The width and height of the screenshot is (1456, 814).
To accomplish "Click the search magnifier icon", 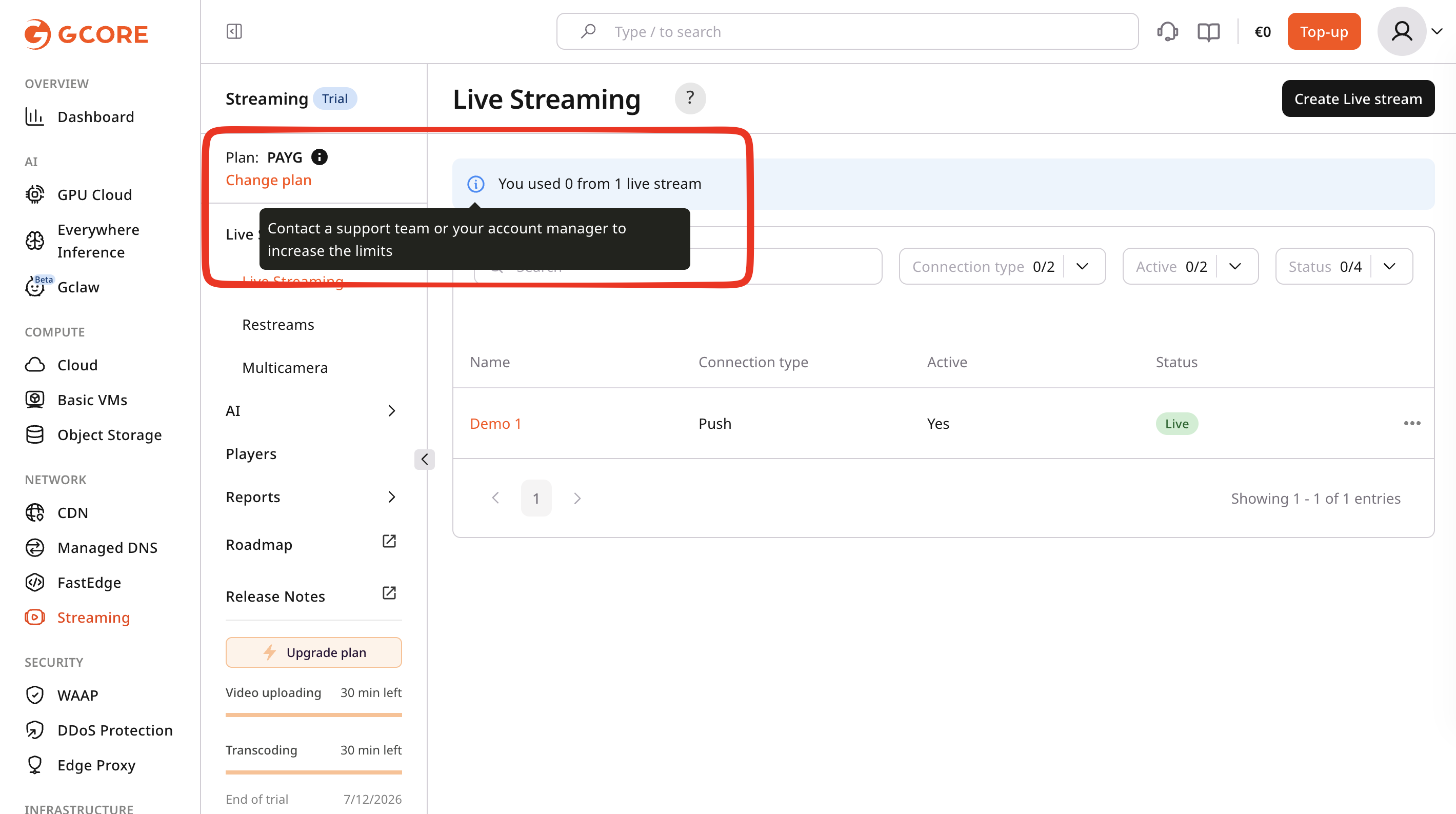I will coord(588,32).
